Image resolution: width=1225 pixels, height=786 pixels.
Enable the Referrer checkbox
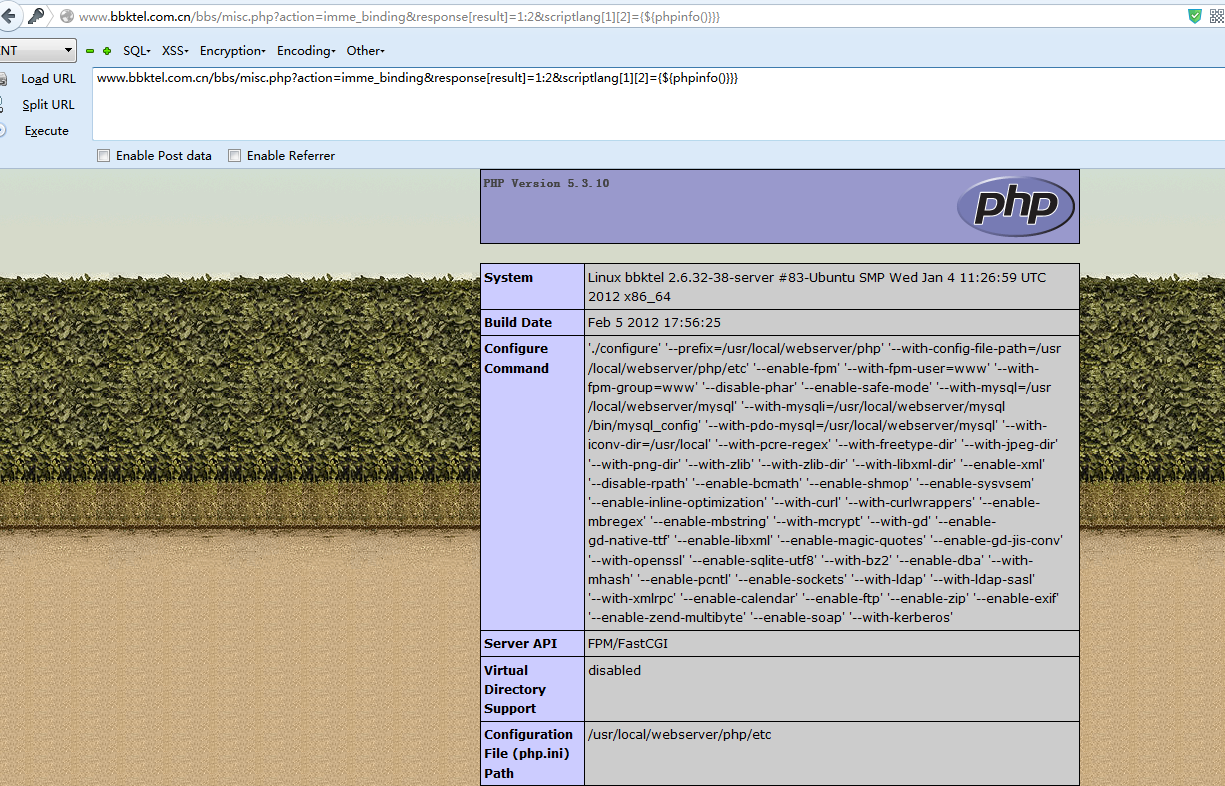(235, 155)
